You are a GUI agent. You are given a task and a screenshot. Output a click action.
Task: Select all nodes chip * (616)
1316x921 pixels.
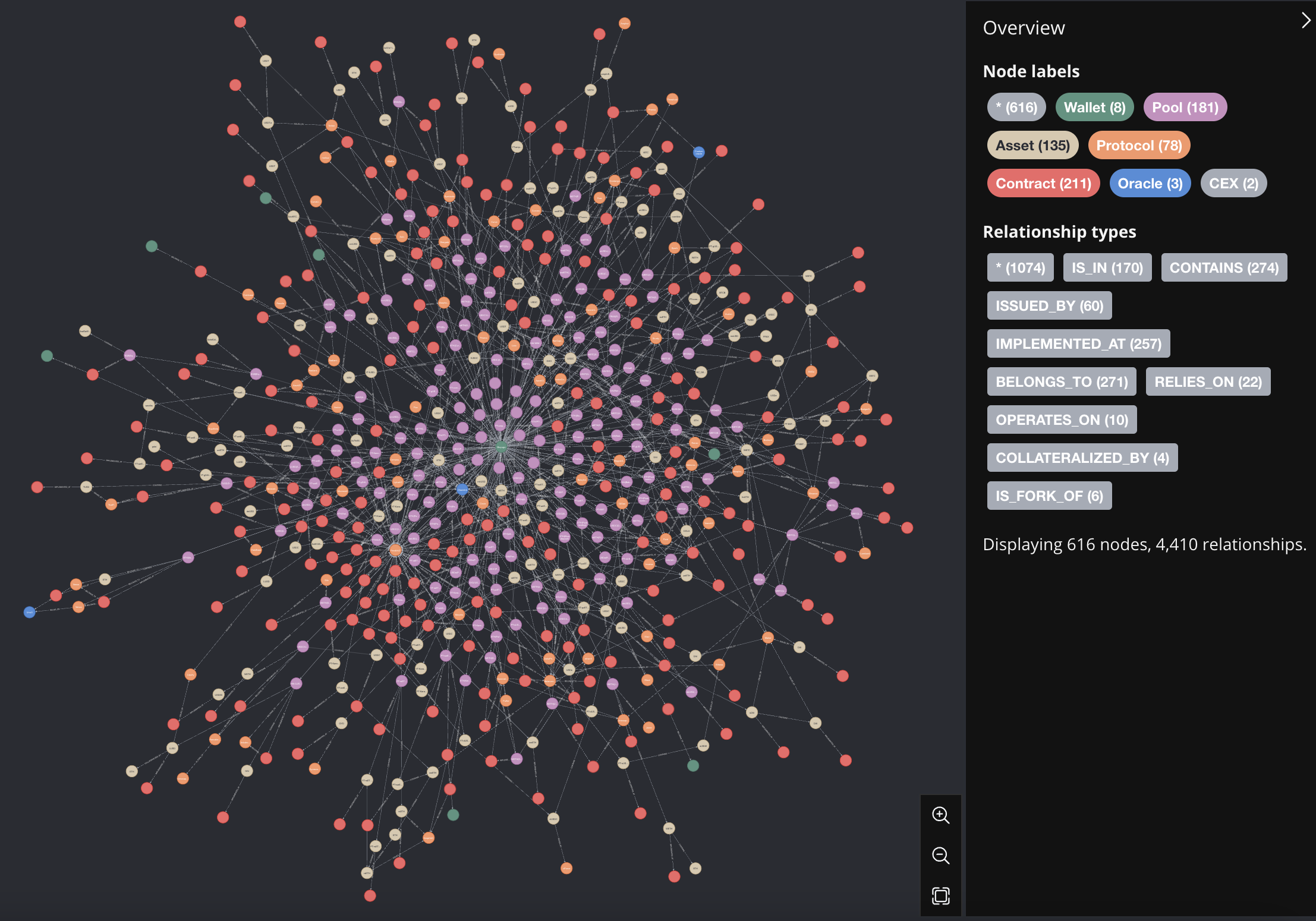click(x=1016, y=108)
